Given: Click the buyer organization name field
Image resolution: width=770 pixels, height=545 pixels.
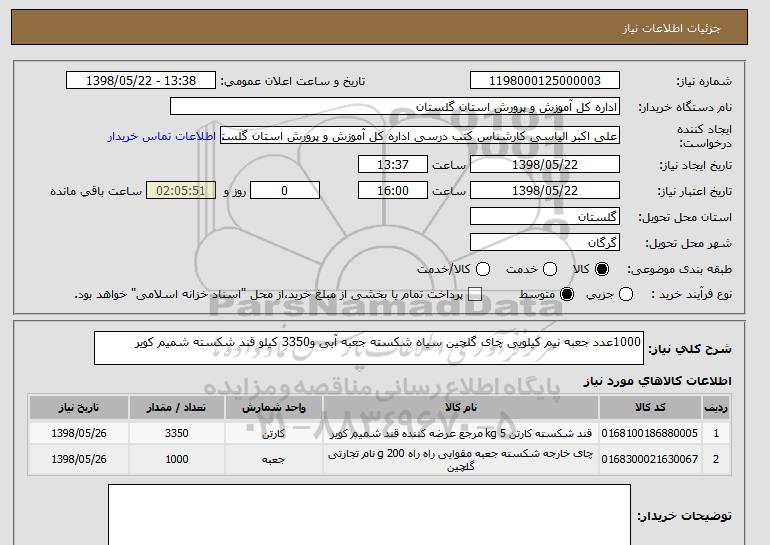Looking at the screenshot, I should [x=395, y=107].
